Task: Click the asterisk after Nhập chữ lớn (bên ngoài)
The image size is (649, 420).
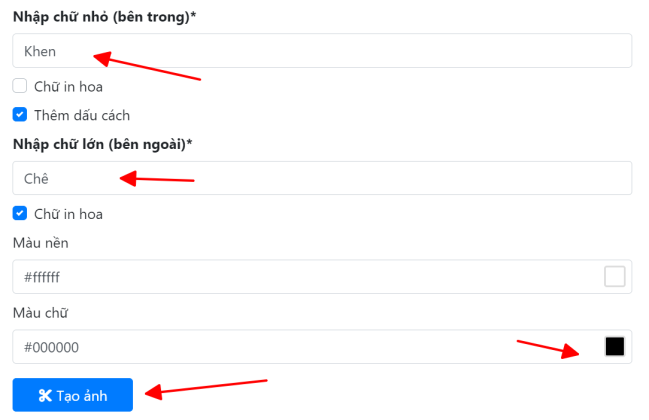Action: [x=190, y=142]
